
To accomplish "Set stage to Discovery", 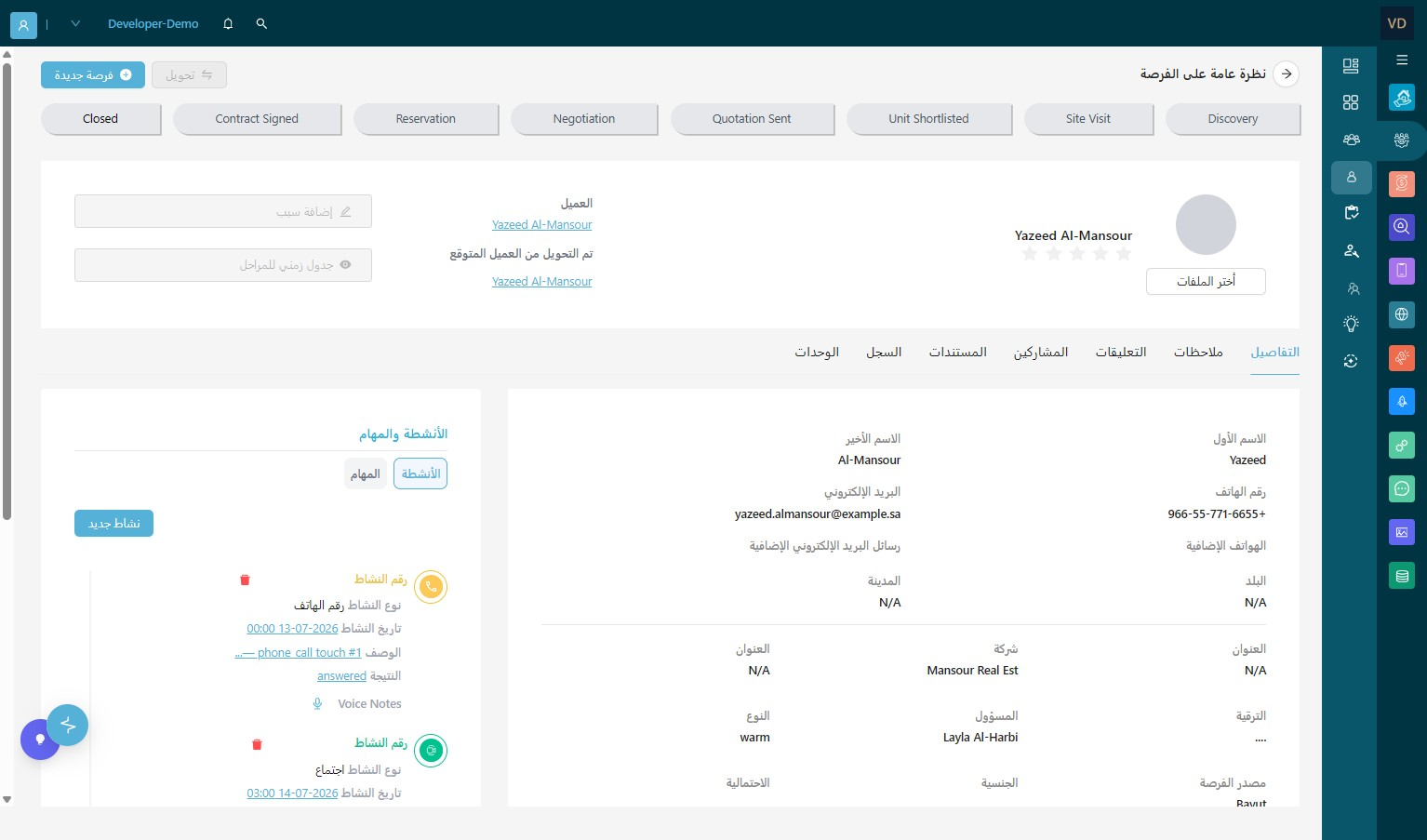I will [1233, 119].
